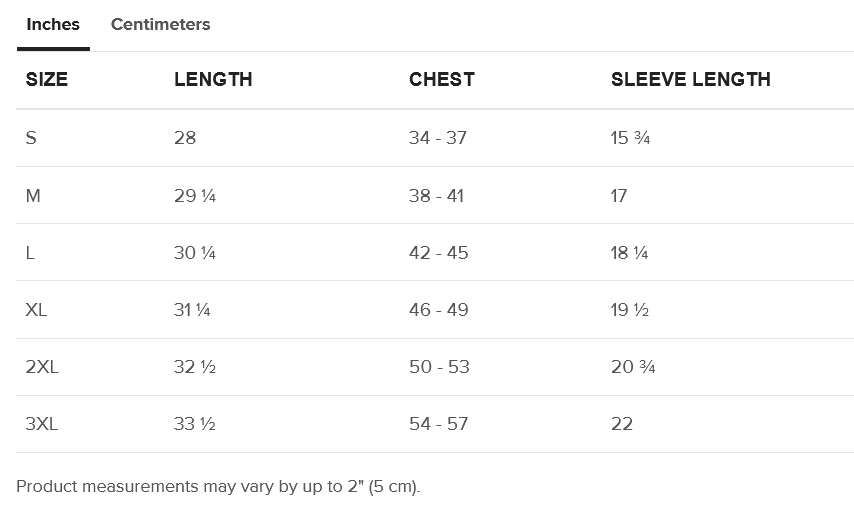This screenshot has width=854, height=524.
Task: Switch to the Centimeters tab
Action: [160, 24]
